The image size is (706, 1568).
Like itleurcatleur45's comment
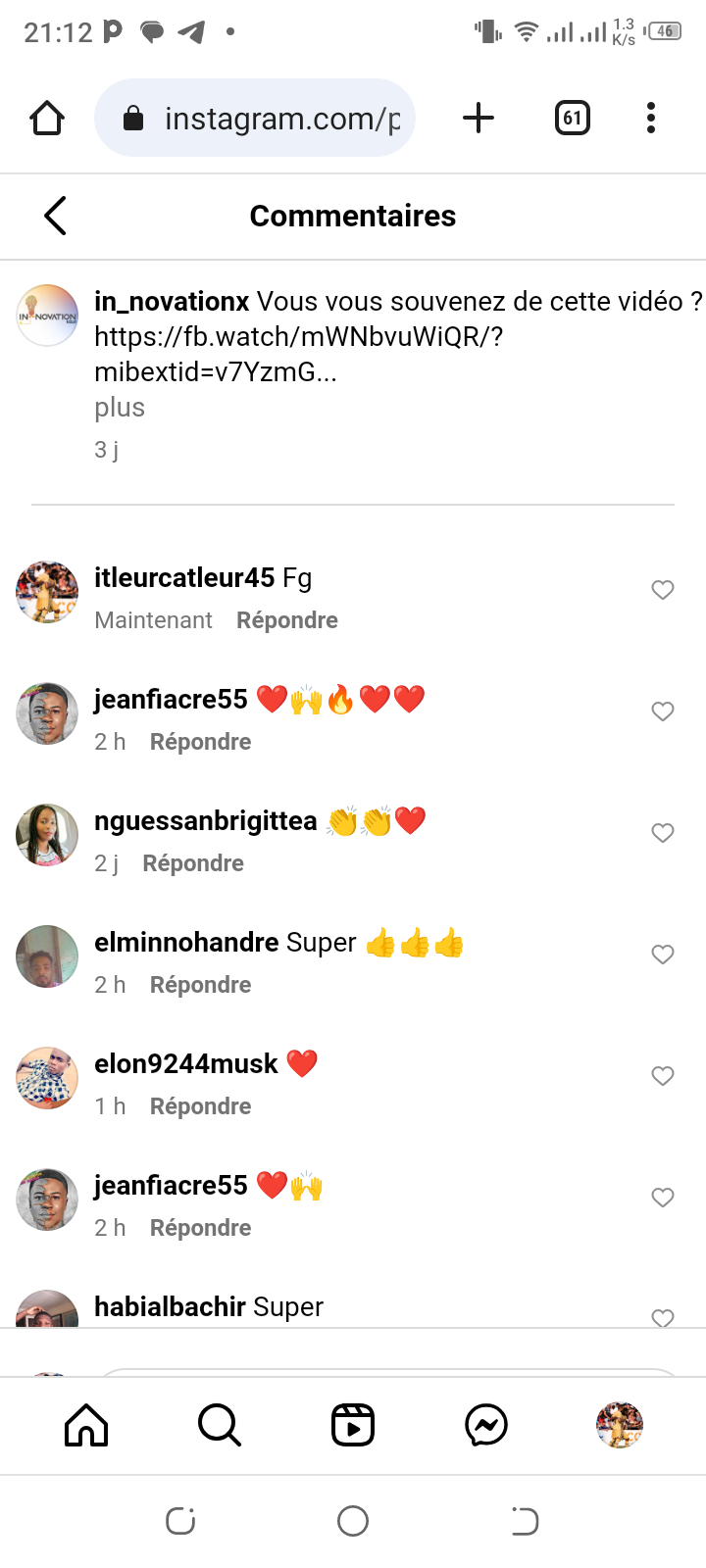tap(663, 590)
